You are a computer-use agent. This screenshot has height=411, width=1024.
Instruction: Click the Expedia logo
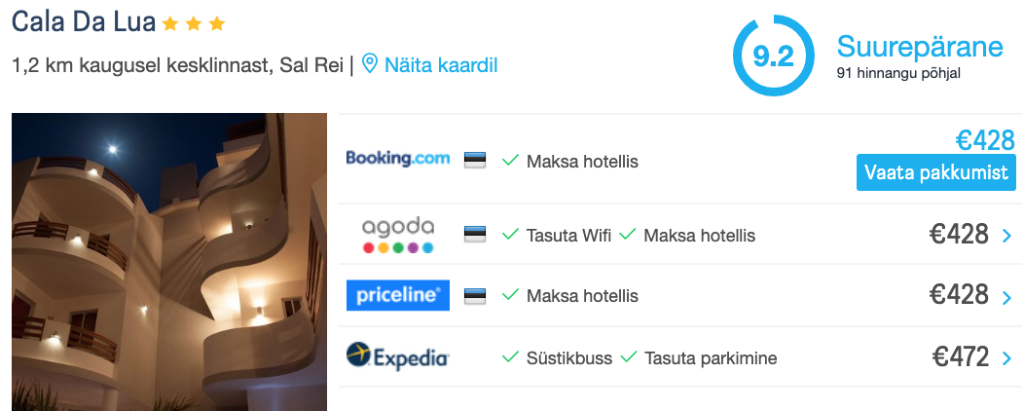pos(397,356)
